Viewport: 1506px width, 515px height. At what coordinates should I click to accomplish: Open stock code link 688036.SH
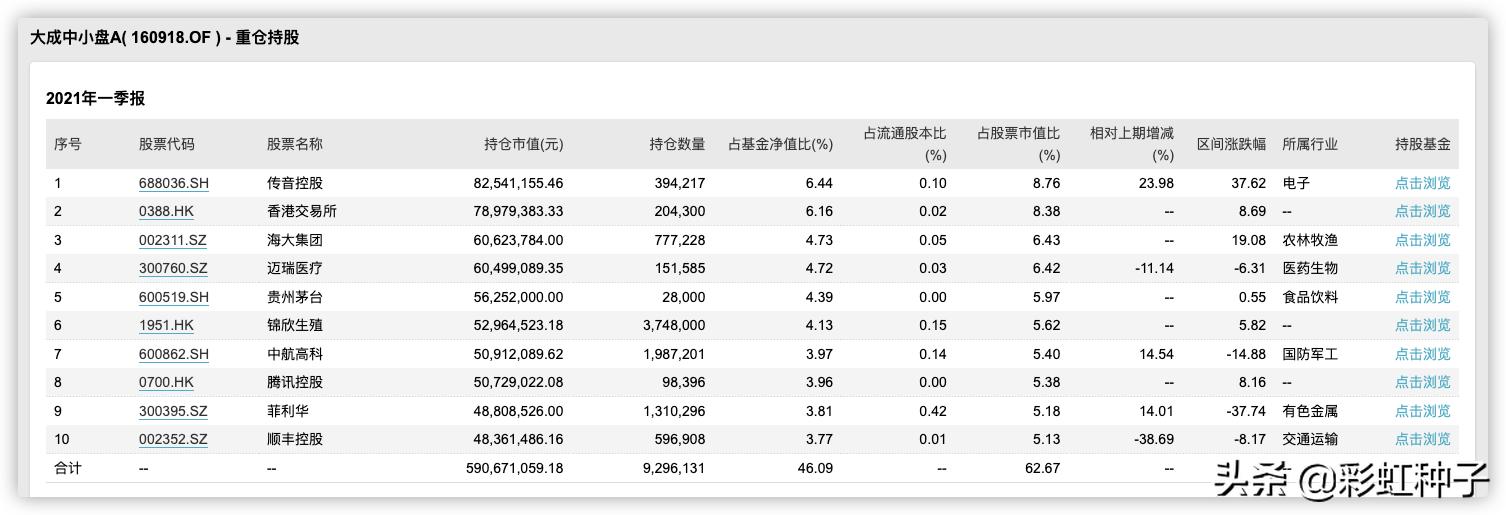click(x=174, y=183)
